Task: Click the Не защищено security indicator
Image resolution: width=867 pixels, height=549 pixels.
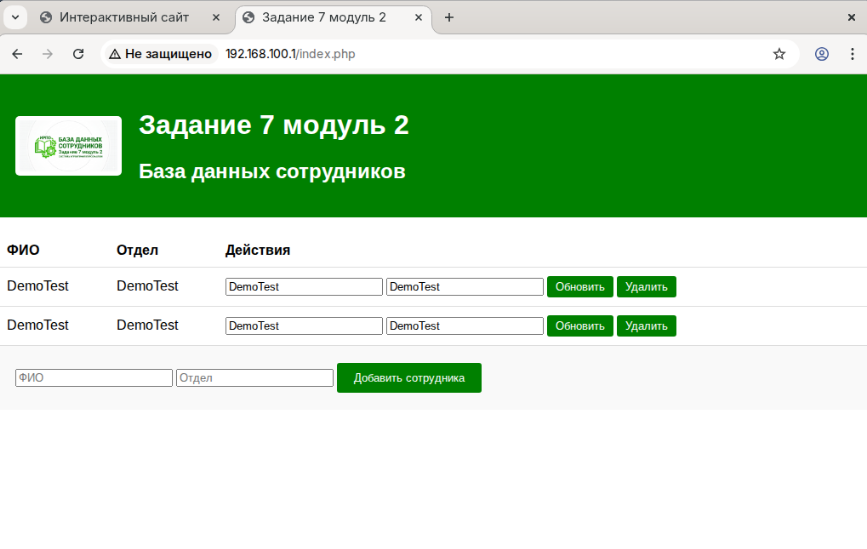Action: point(161,54)
